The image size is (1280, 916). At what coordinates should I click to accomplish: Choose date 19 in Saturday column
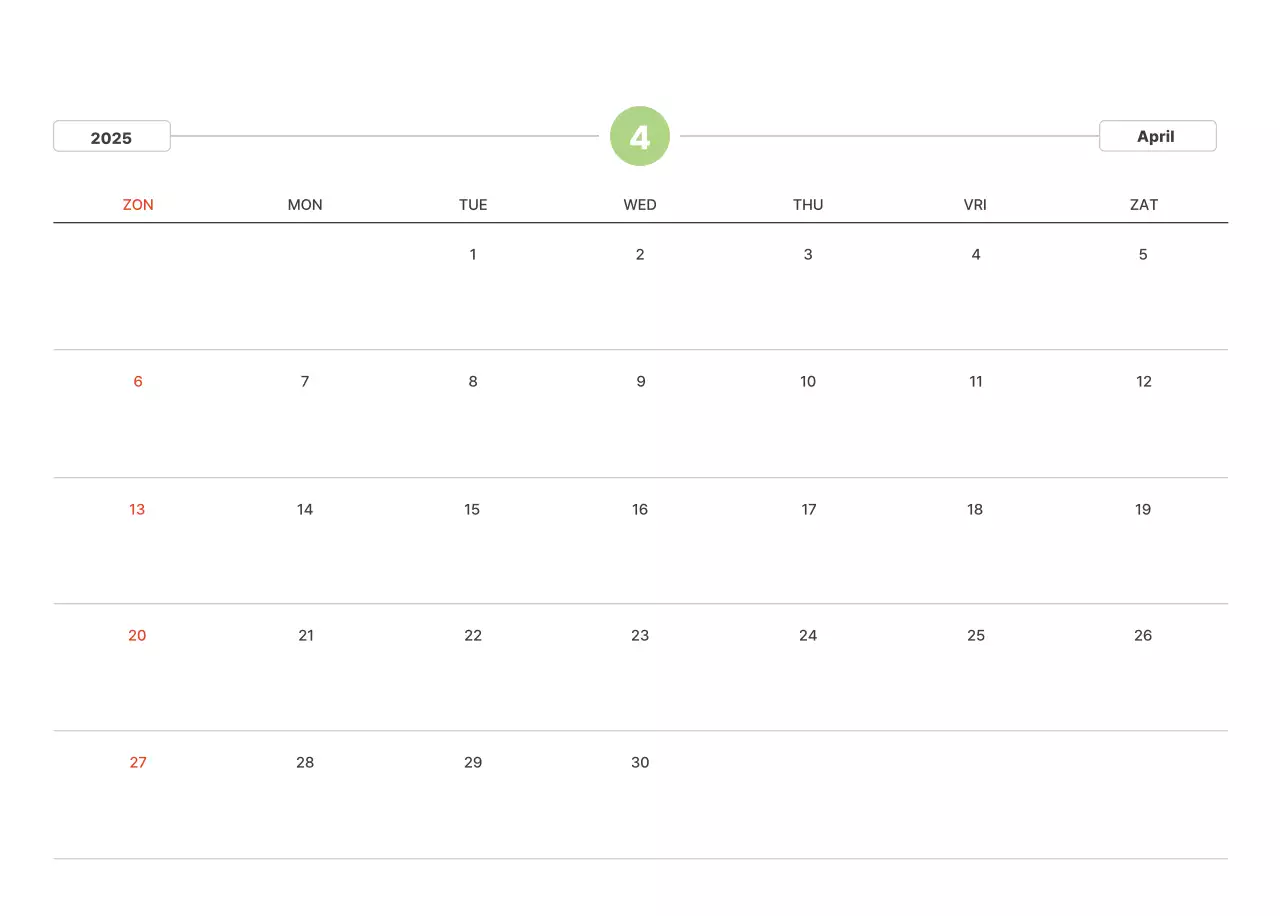(x=1143, y=509)
